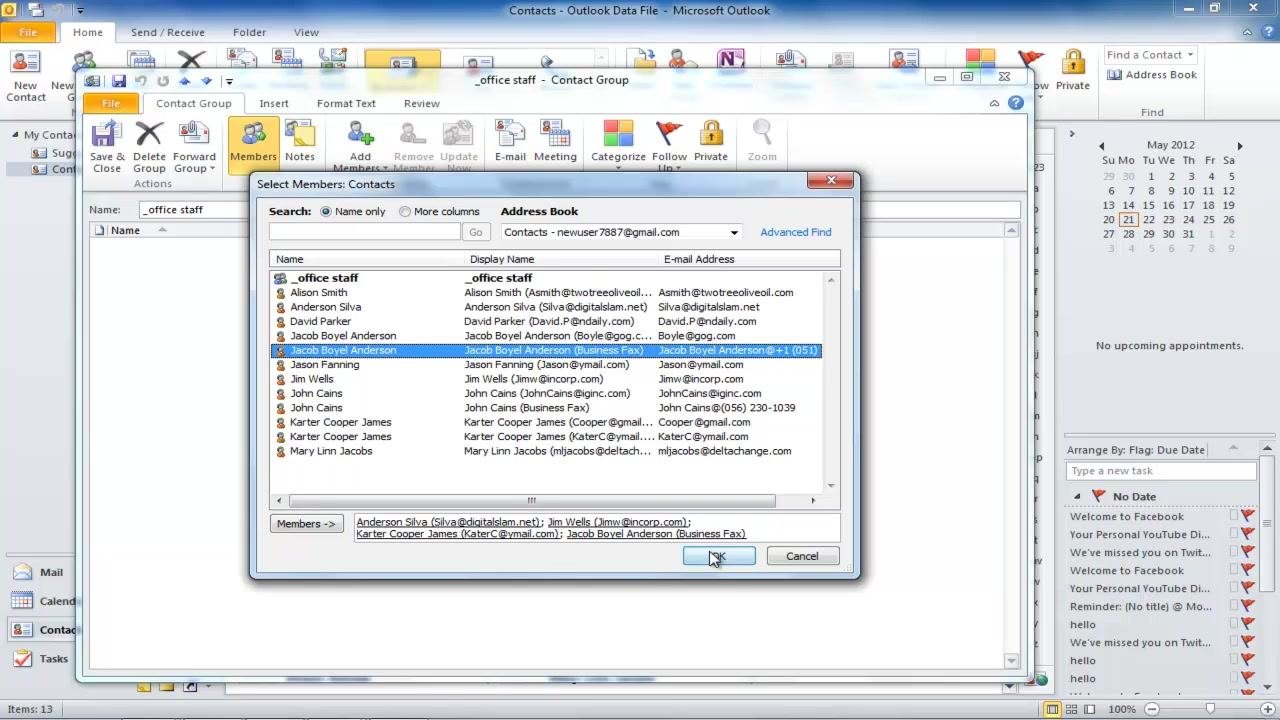Open the Notes view button

300,142
